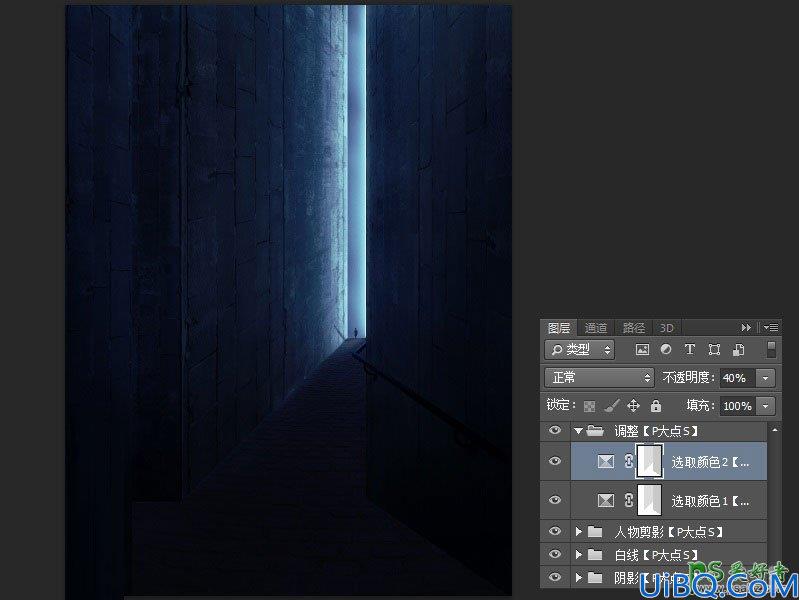
Task: Filter layers by pixel image type
Action: (643, 350)
